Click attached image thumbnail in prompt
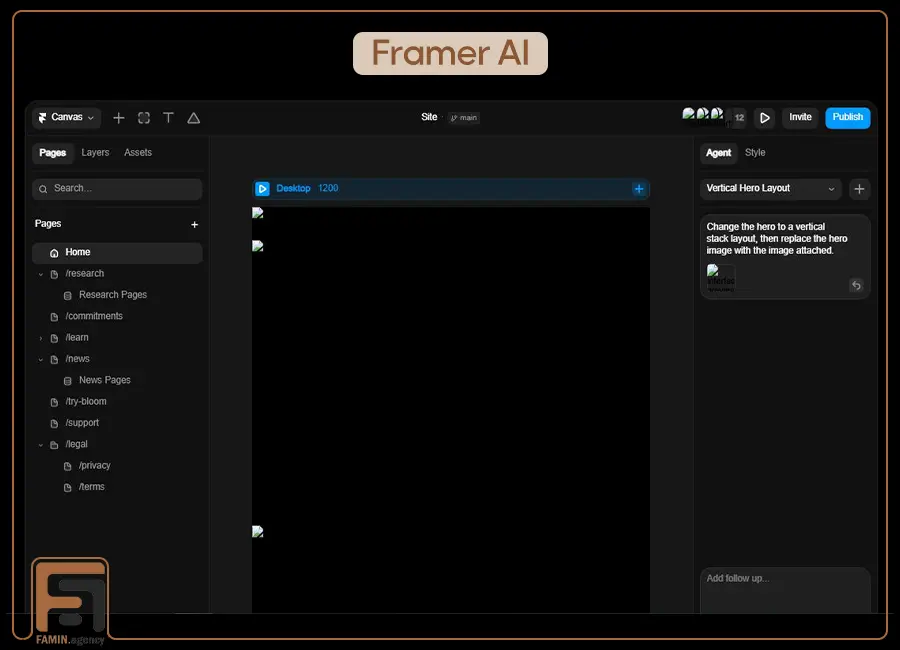The height and width of the screenshot is (650, 900). [x=721, y=278]
